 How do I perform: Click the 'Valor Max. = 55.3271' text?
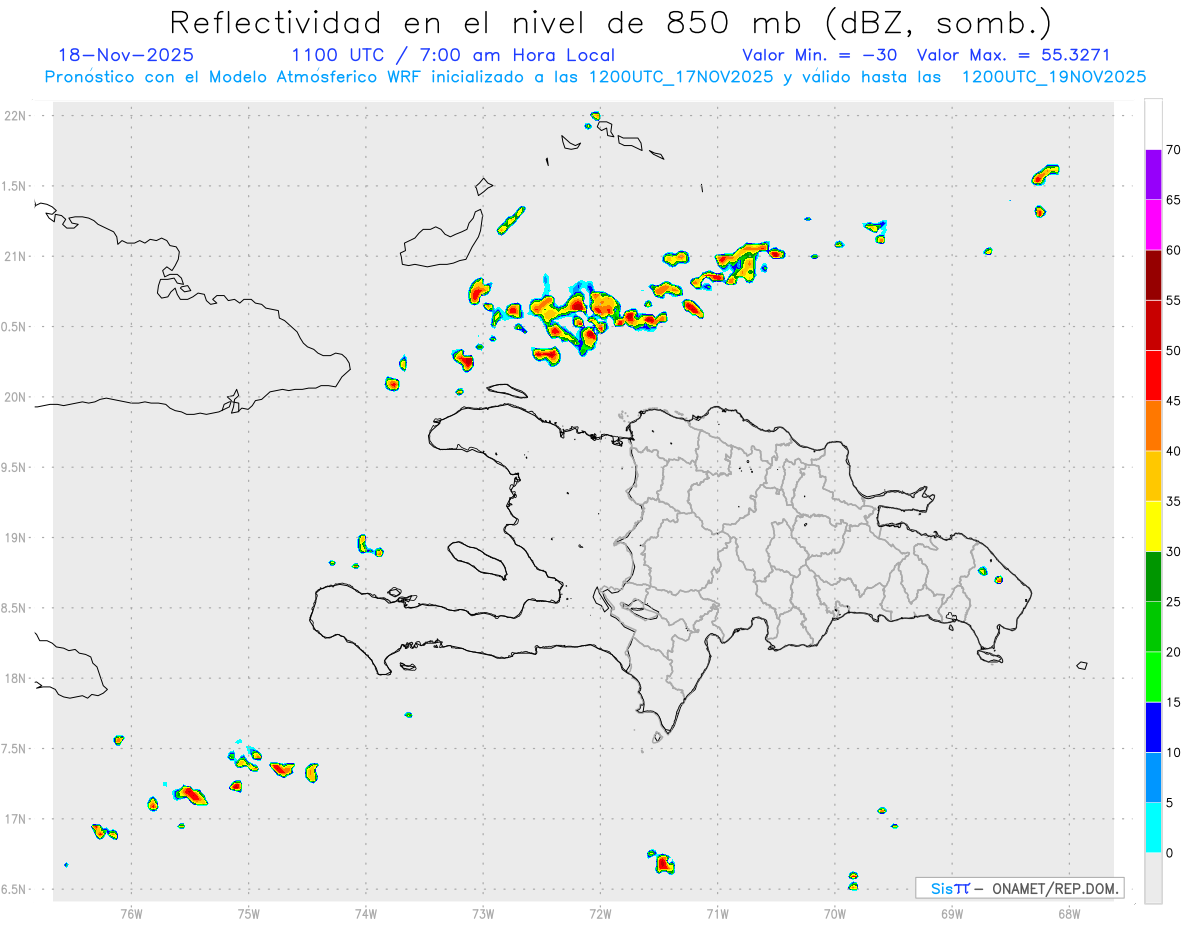tap(1014, 55)
